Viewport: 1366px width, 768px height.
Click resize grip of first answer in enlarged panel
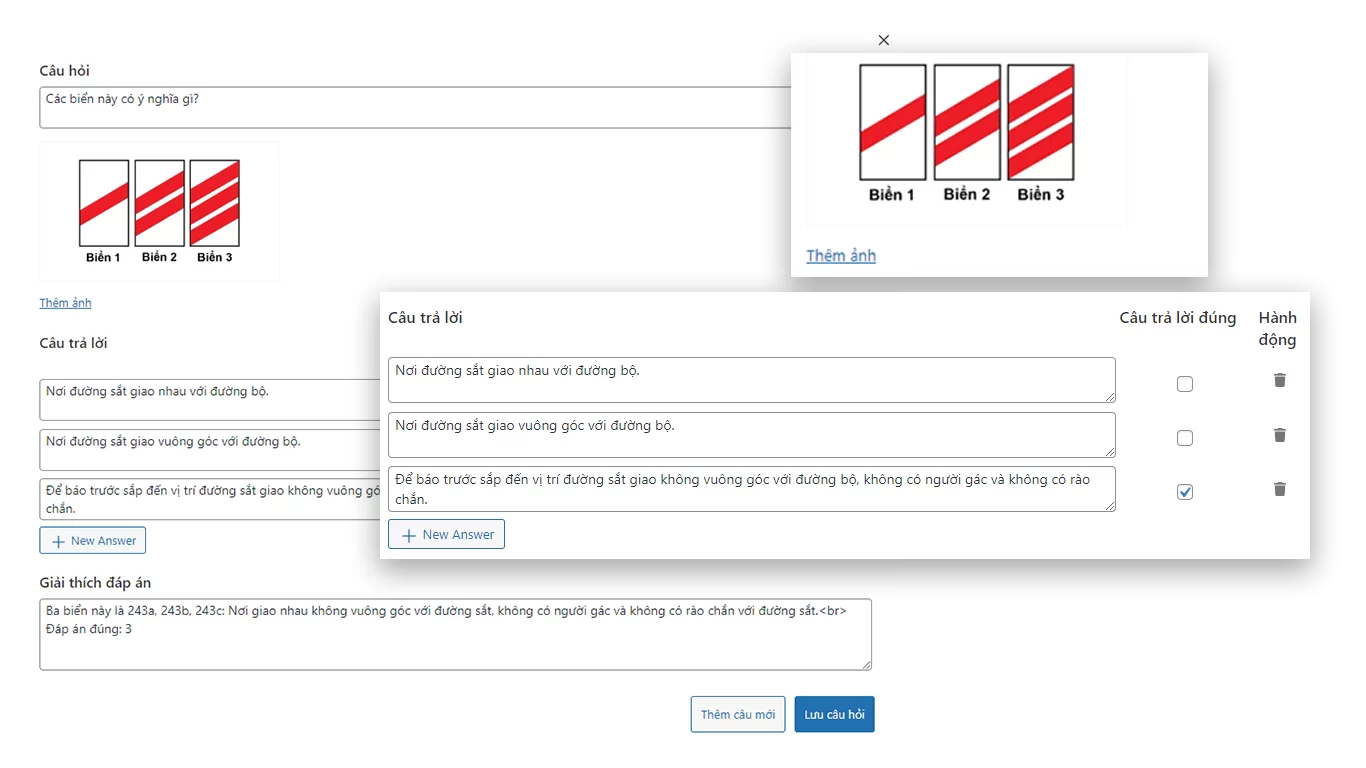coord(1110,397)
